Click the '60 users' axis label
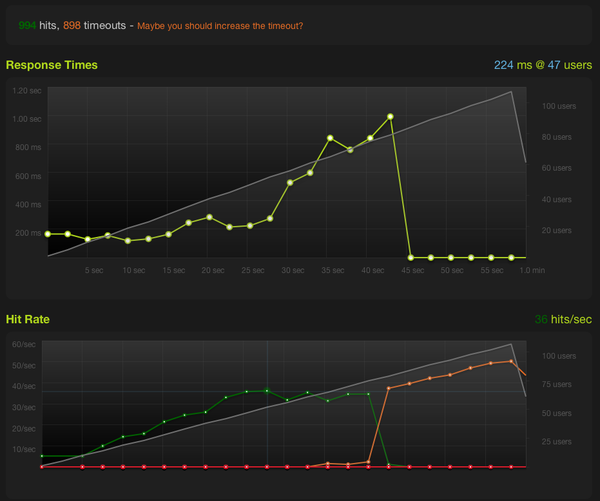The height and width of the screenshot is (501, 600). (x=557, y=168)
